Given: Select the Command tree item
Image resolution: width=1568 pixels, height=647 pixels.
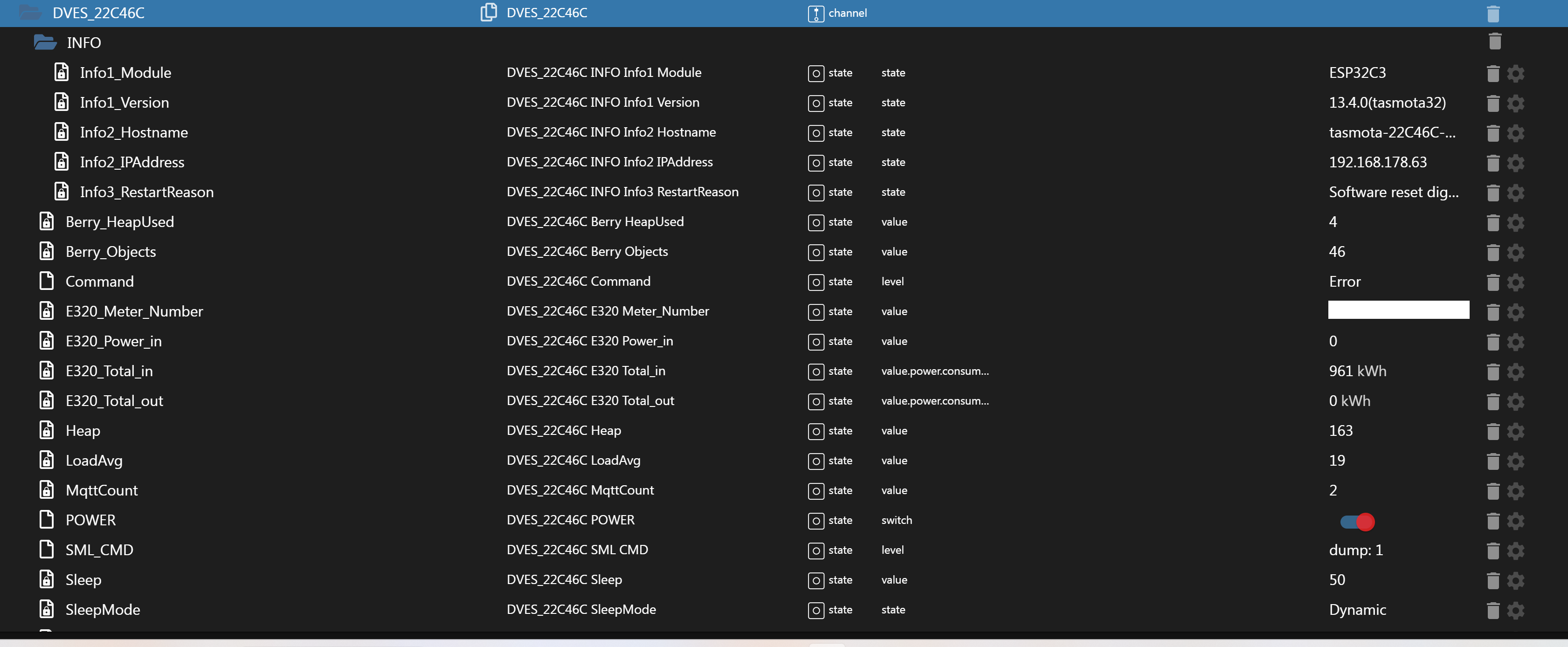Looking at the screenshot, I should (x=99, y=282).
